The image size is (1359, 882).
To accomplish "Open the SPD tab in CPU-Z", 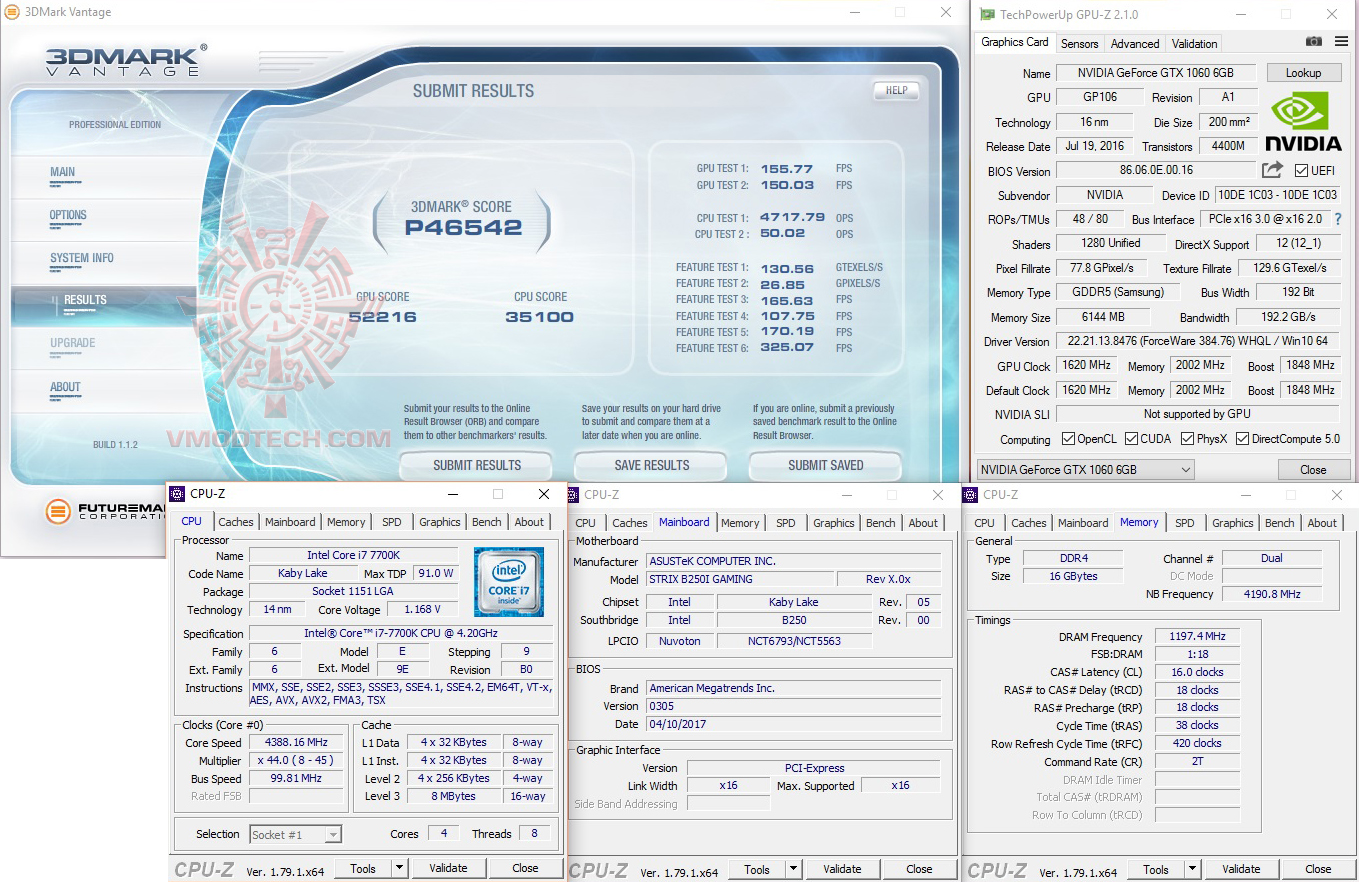I will pyautogui.click(x=392, y=521).
